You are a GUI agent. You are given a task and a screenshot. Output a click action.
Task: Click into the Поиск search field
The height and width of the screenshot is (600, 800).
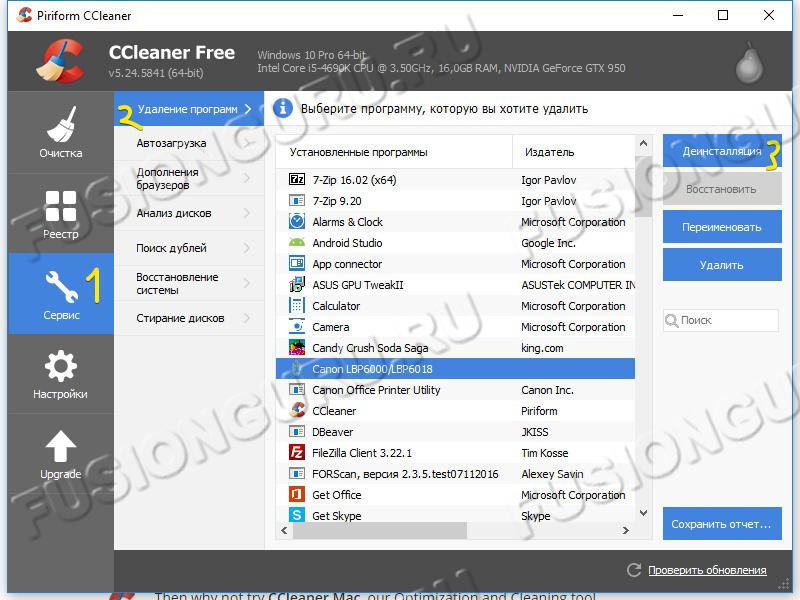pyautogui.click(x=721, y=320)
